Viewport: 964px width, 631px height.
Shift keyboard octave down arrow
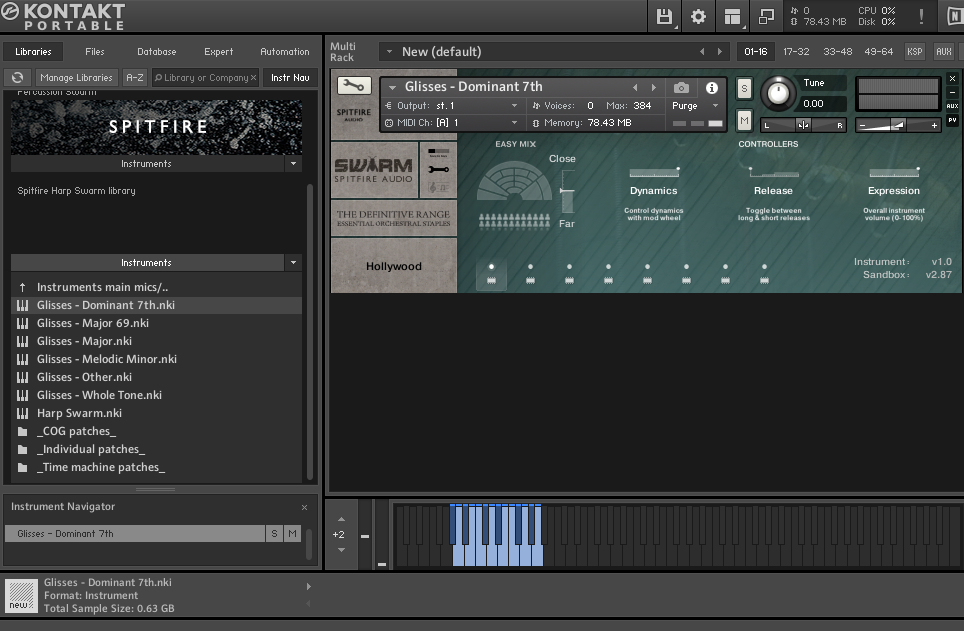coord(341,550)
